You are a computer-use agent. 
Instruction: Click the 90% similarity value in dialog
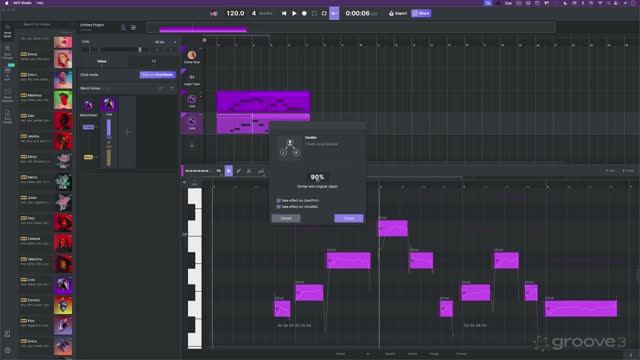pos(317,177)
